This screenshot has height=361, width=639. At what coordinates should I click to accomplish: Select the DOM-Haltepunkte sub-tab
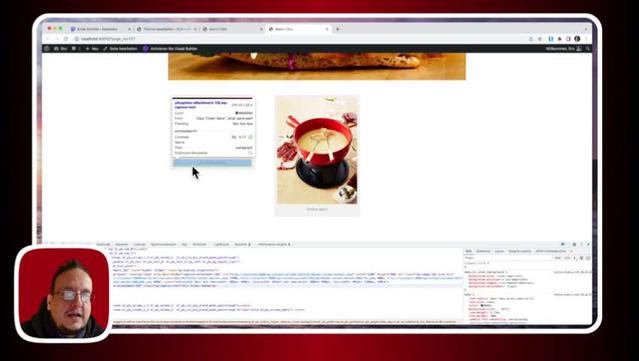pyautogui.click(x=551, y=251)
